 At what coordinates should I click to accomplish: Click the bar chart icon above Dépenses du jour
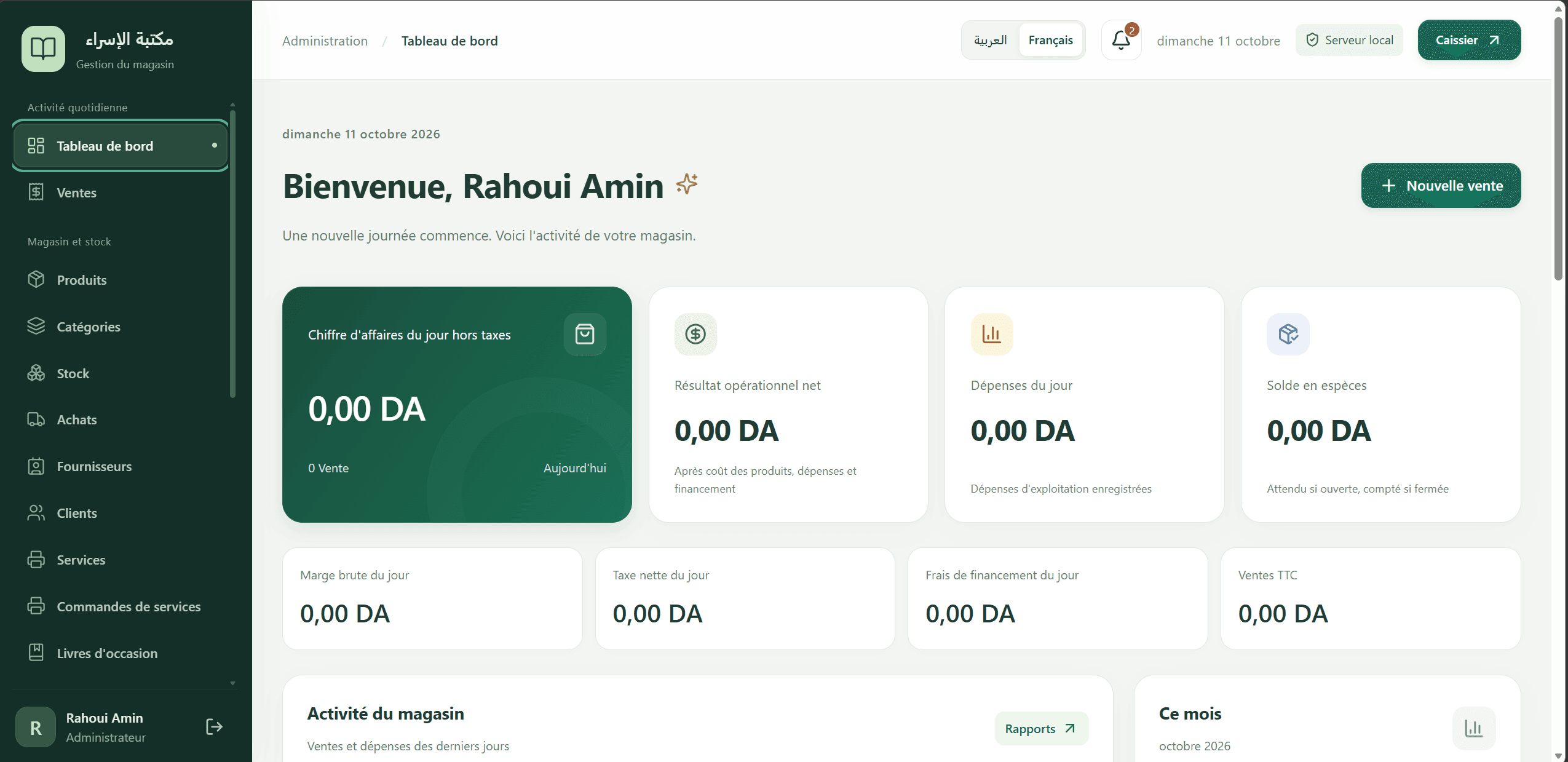click(x=992, y=334)
